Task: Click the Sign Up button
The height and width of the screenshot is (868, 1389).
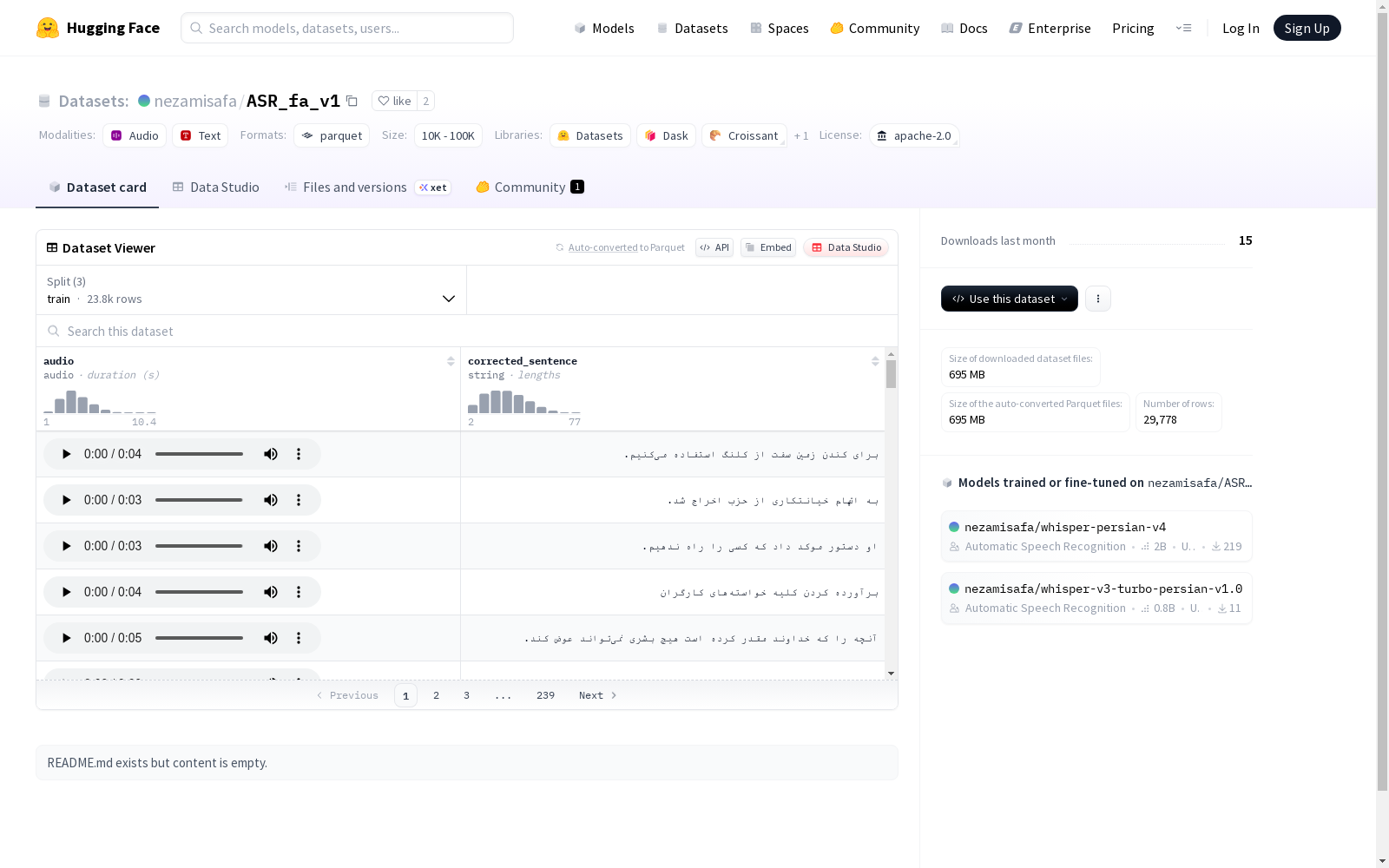Action: point(1307,28)
